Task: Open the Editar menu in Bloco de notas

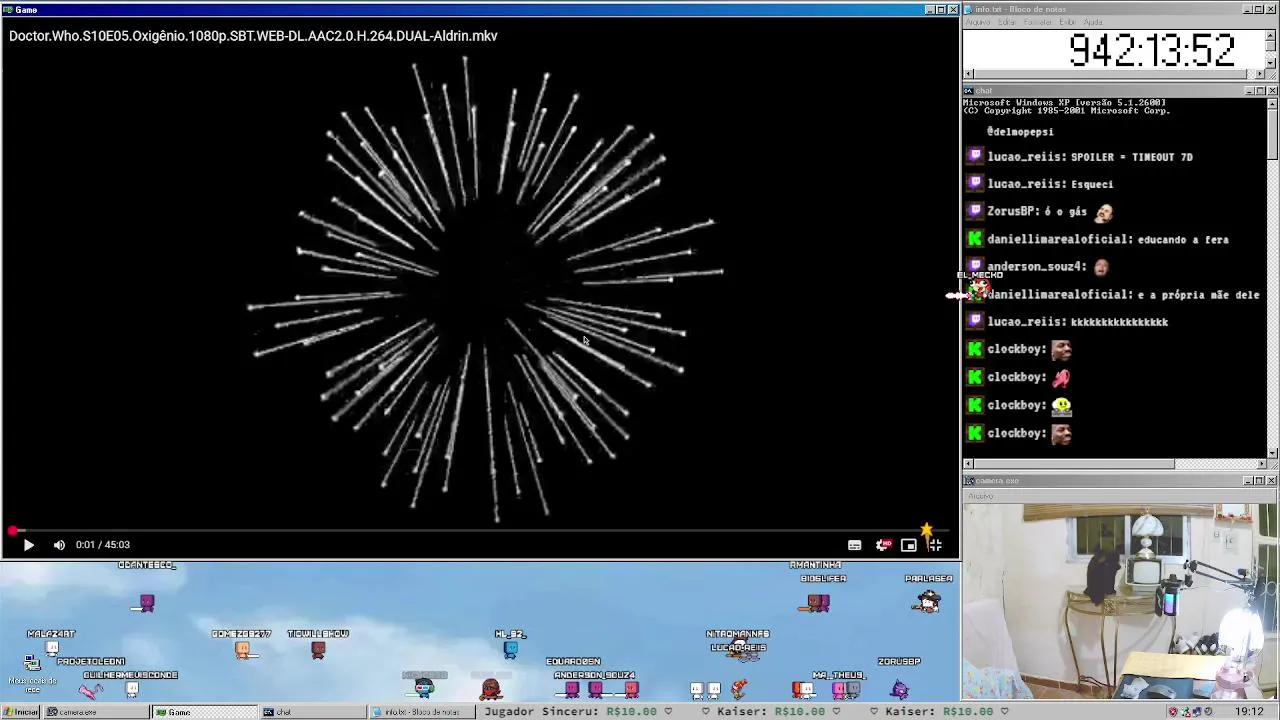Action: click(x=1007, y=22)
